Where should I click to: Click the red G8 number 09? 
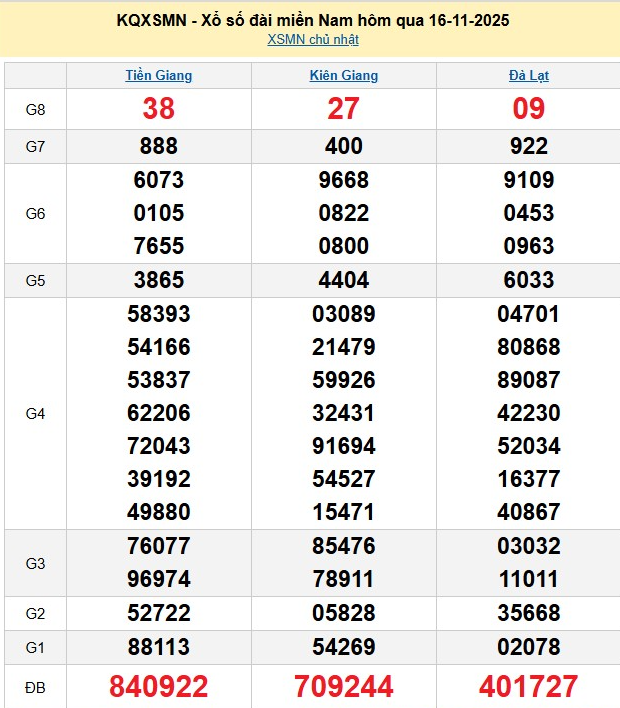pos(528,109)
